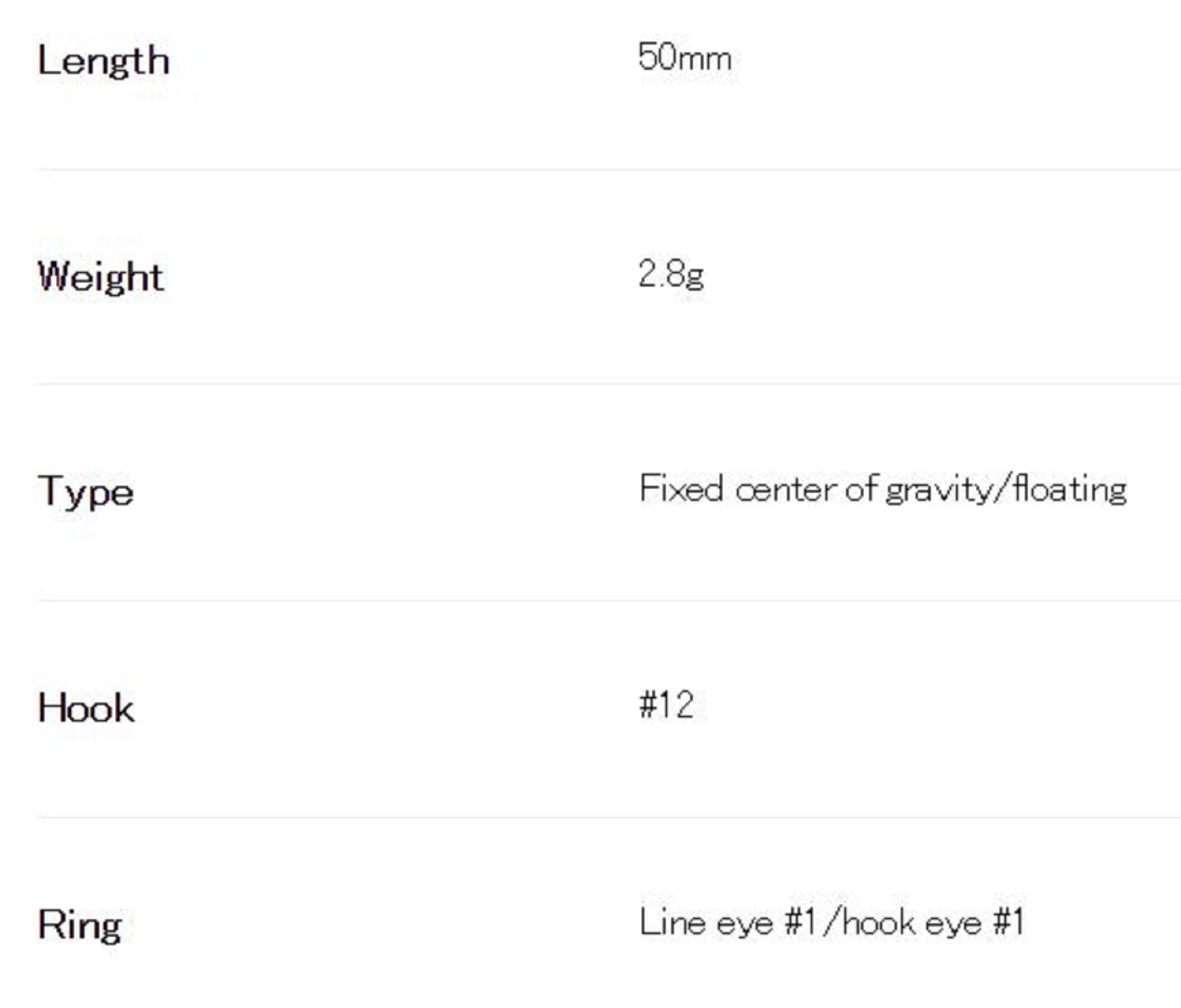
Task: Click the Hook label
Action: (86, 707)
